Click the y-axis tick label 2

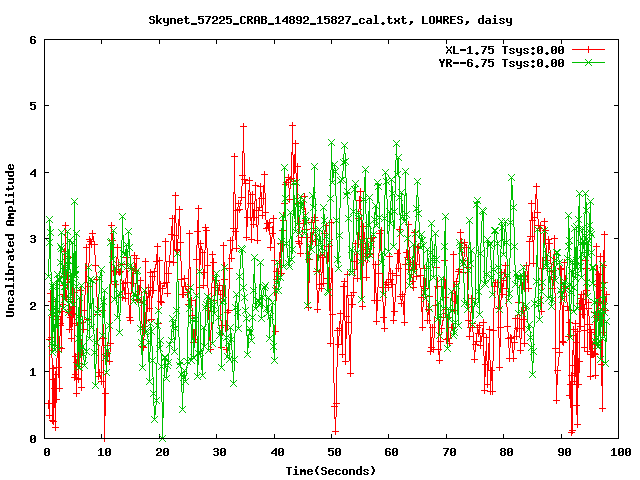[x=33, y=306]
